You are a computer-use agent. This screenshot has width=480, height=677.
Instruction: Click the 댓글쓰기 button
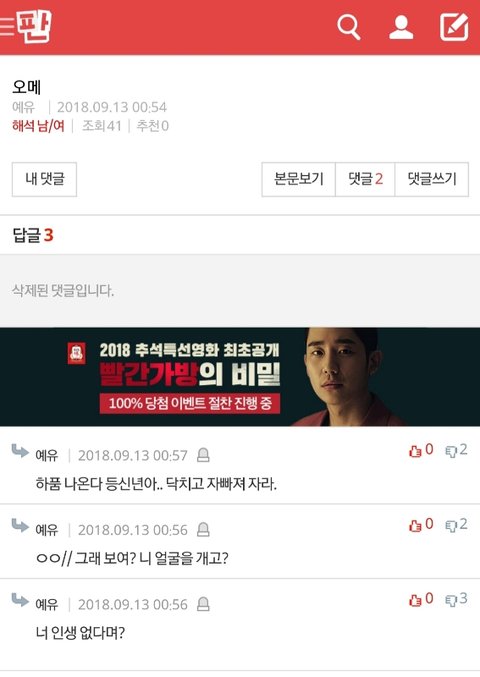click(432, 179)
